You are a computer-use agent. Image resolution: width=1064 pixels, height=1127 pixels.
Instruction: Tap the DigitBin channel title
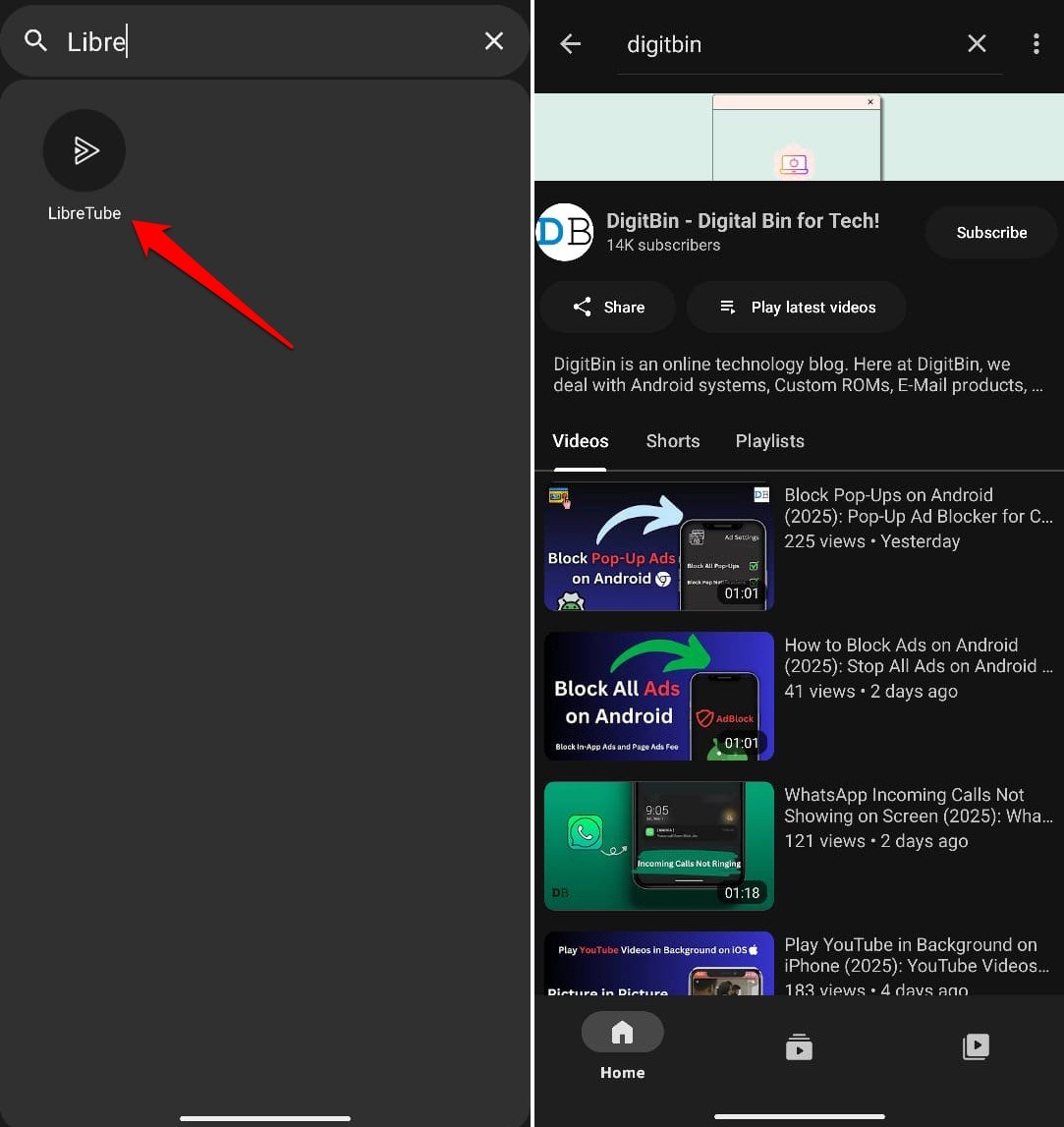tap(742, 221)
